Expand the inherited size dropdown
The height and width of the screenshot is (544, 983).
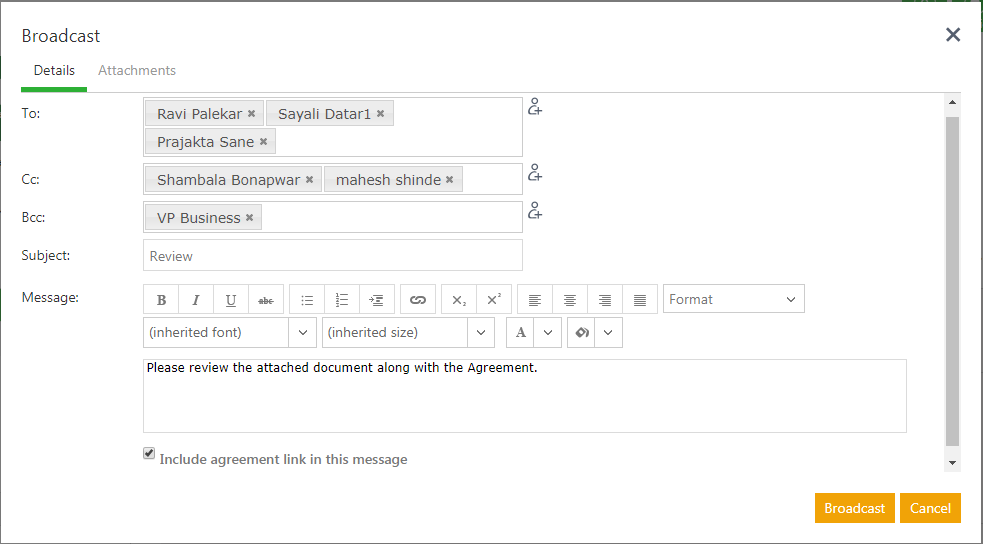point(481,332)
